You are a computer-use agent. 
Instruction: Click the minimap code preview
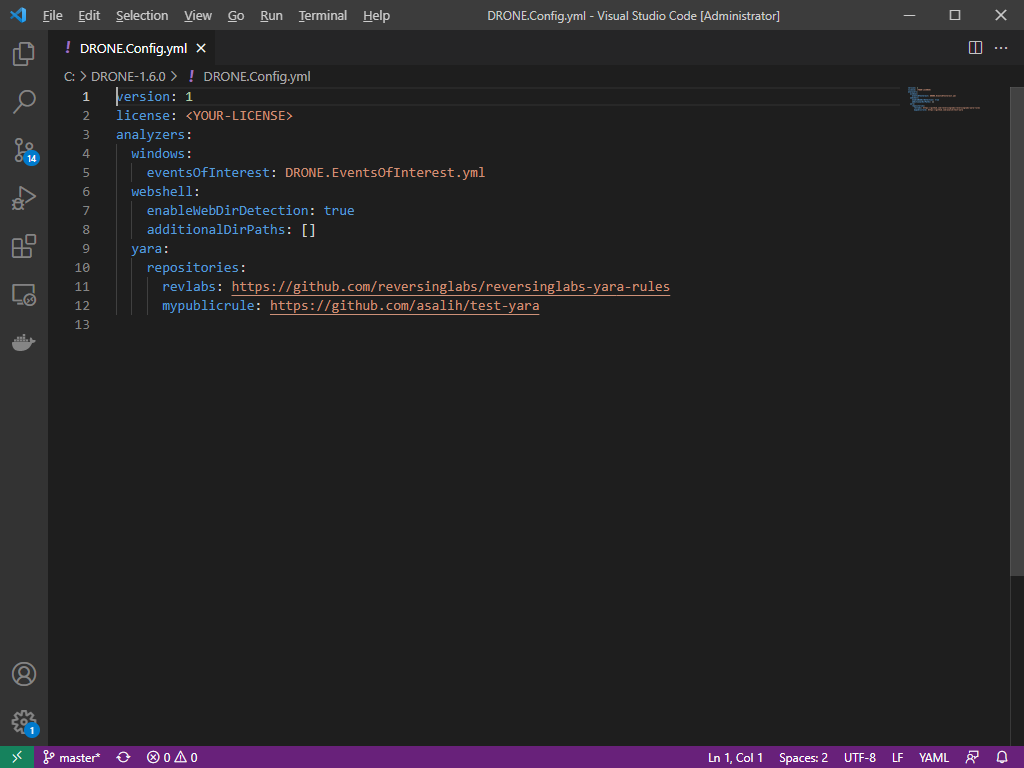(x=942, y=100)
